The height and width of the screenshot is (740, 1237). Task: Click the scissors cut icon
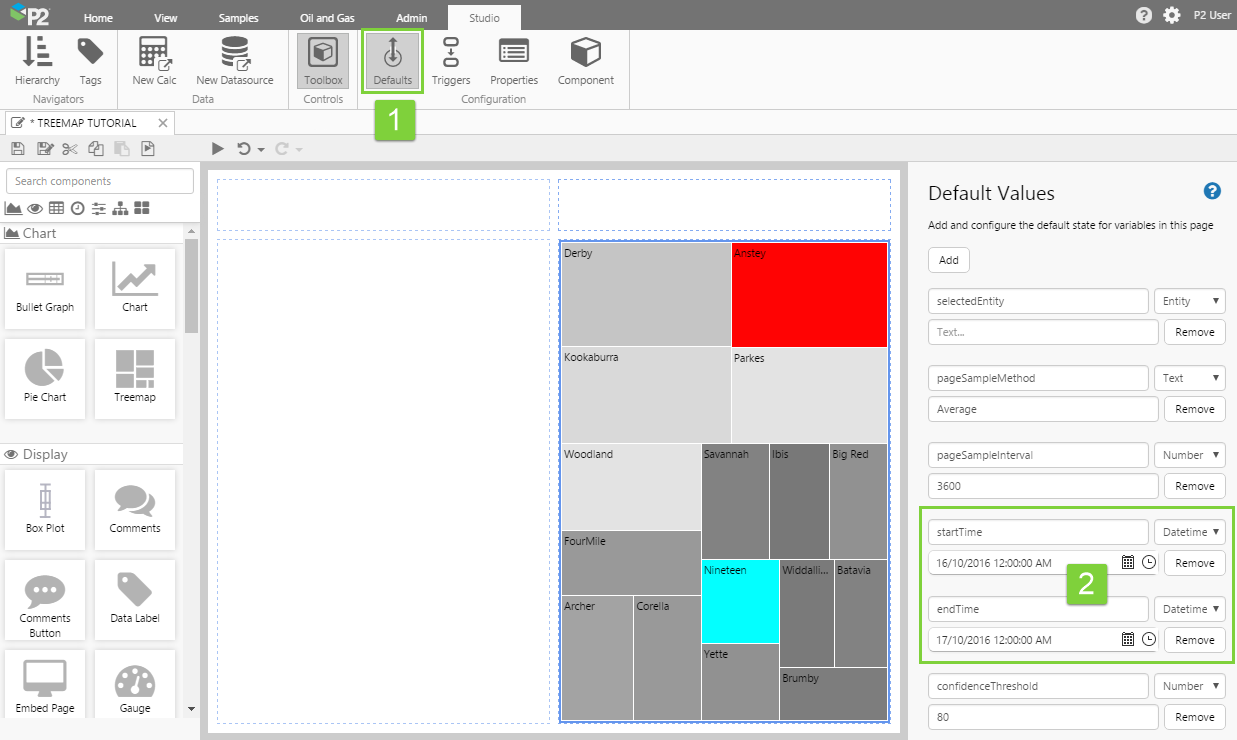pyautogui.click(x=69, y=149)
